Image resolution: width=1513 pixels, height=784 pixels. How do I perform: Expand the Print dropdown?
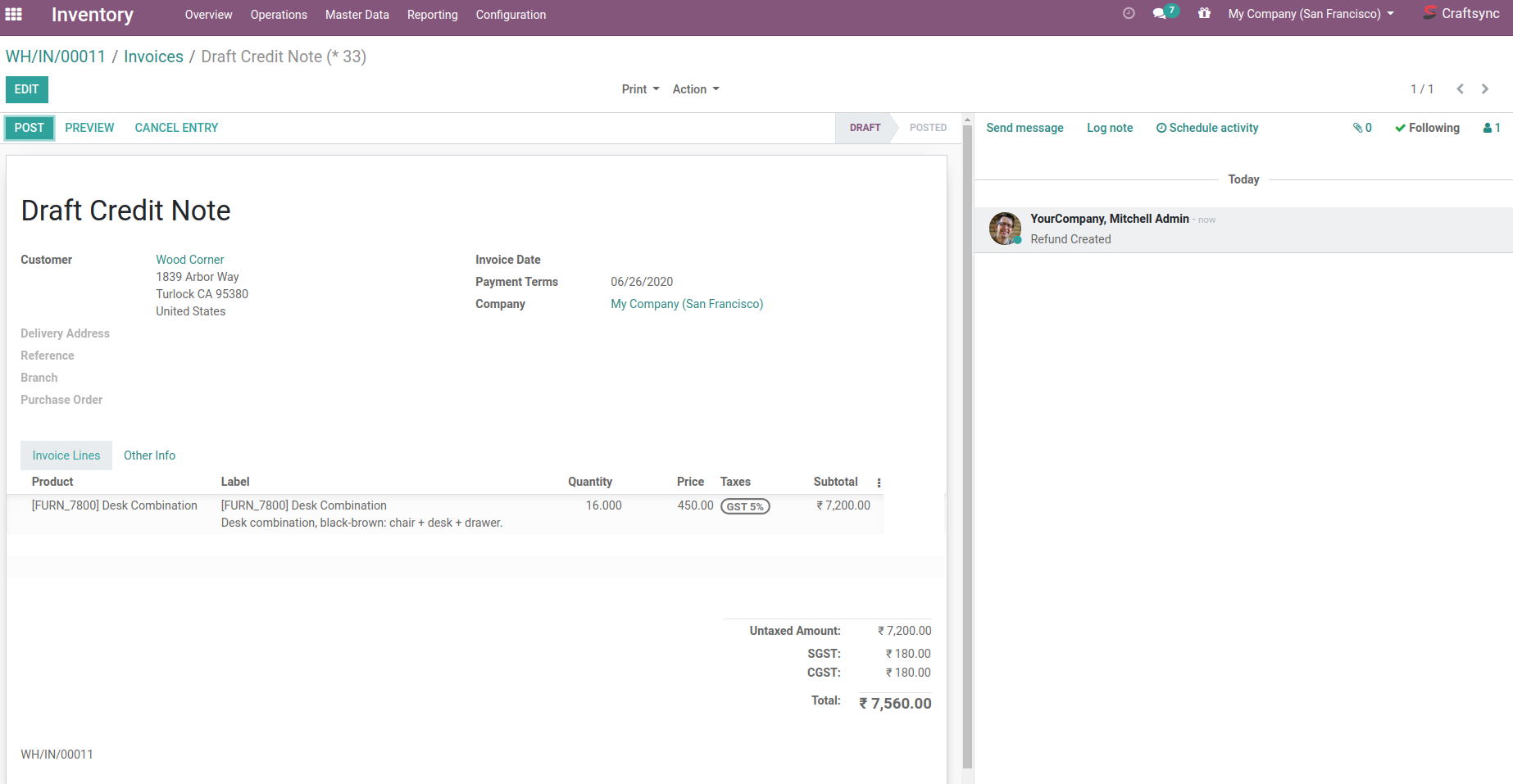point(640,89)
